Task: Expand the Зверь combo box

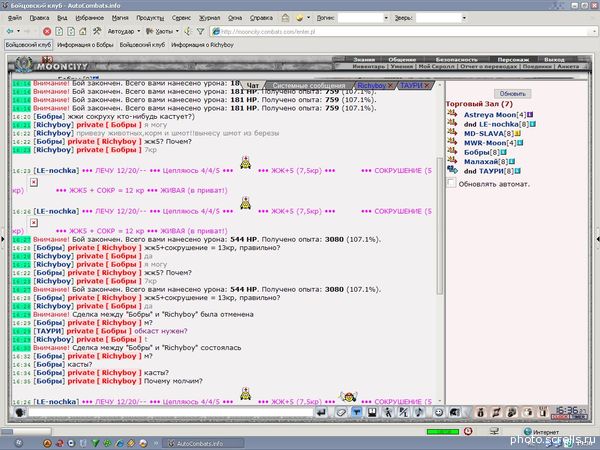Action: pyautogui.click(x=464, y=18)
